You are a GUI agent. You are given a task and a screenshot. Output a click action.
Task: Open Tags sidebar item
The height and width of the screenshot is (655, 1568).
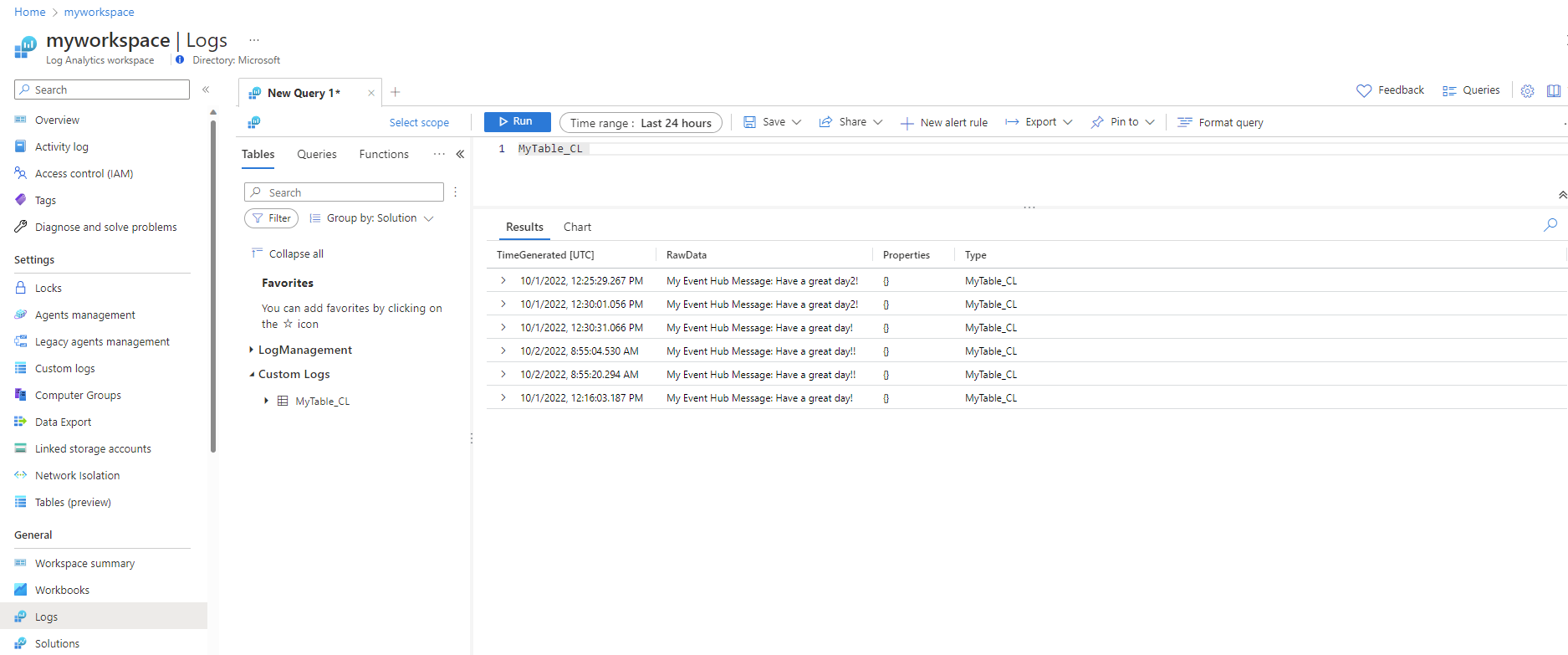45,200
